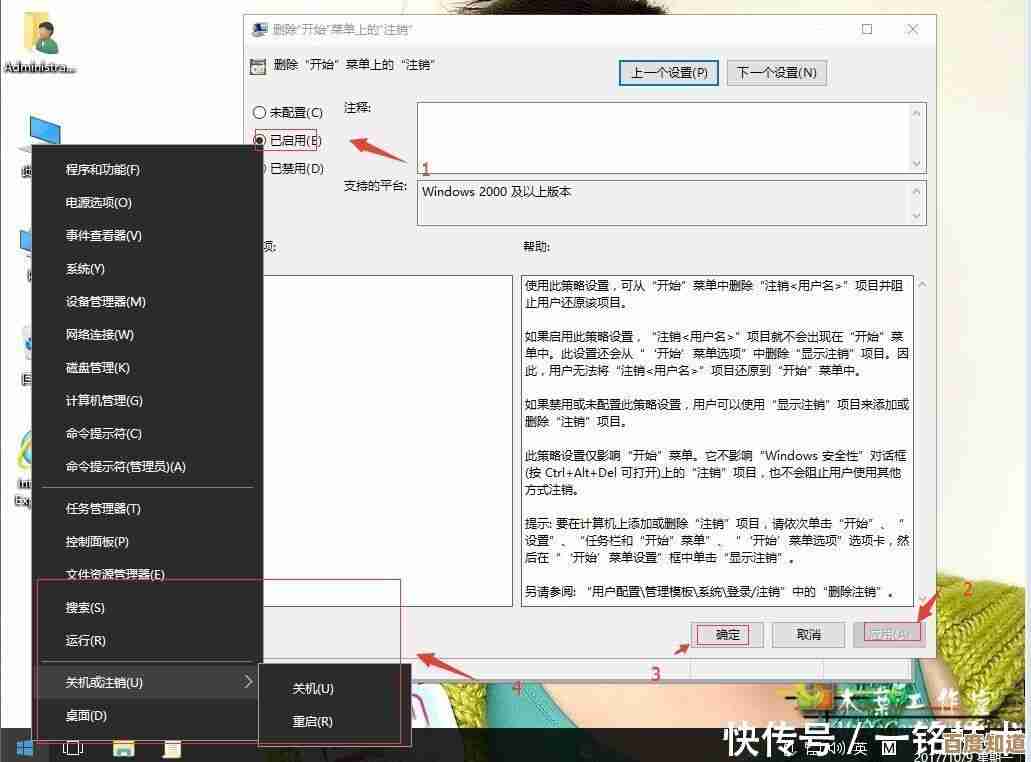Click the 注释 box scroll down arrow
The width and height of the screenshot is (1031, 762).
click(x=917, y=163)
